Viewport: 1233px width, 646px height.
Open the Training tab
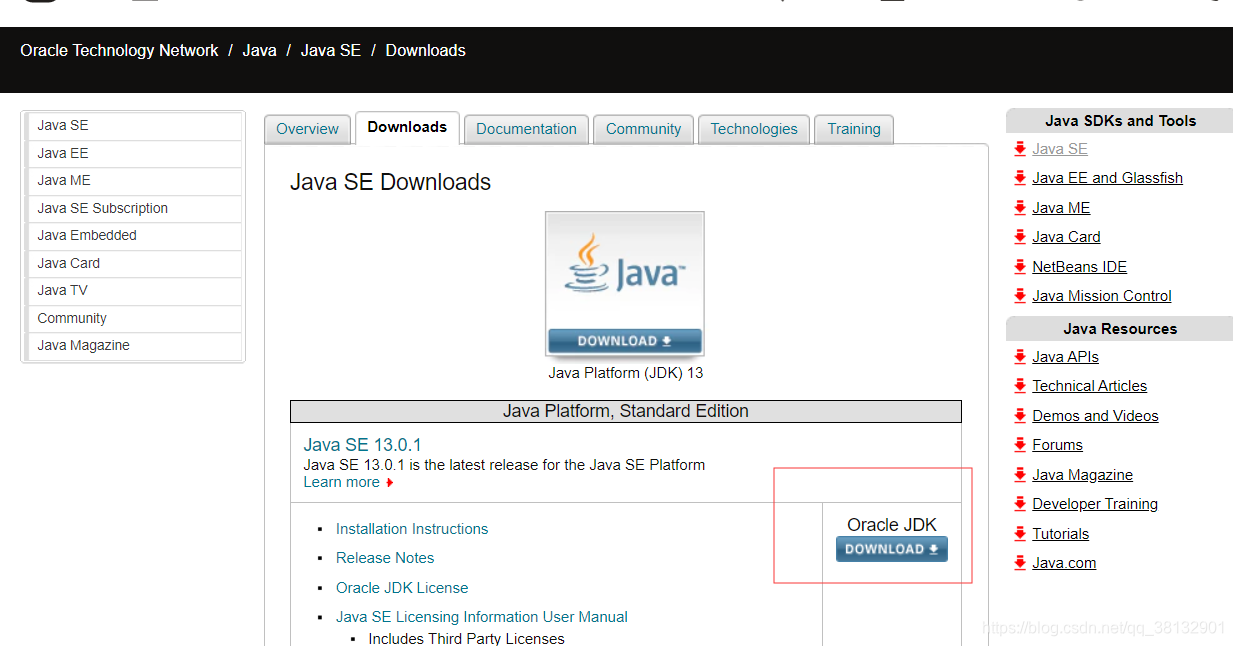854,129
